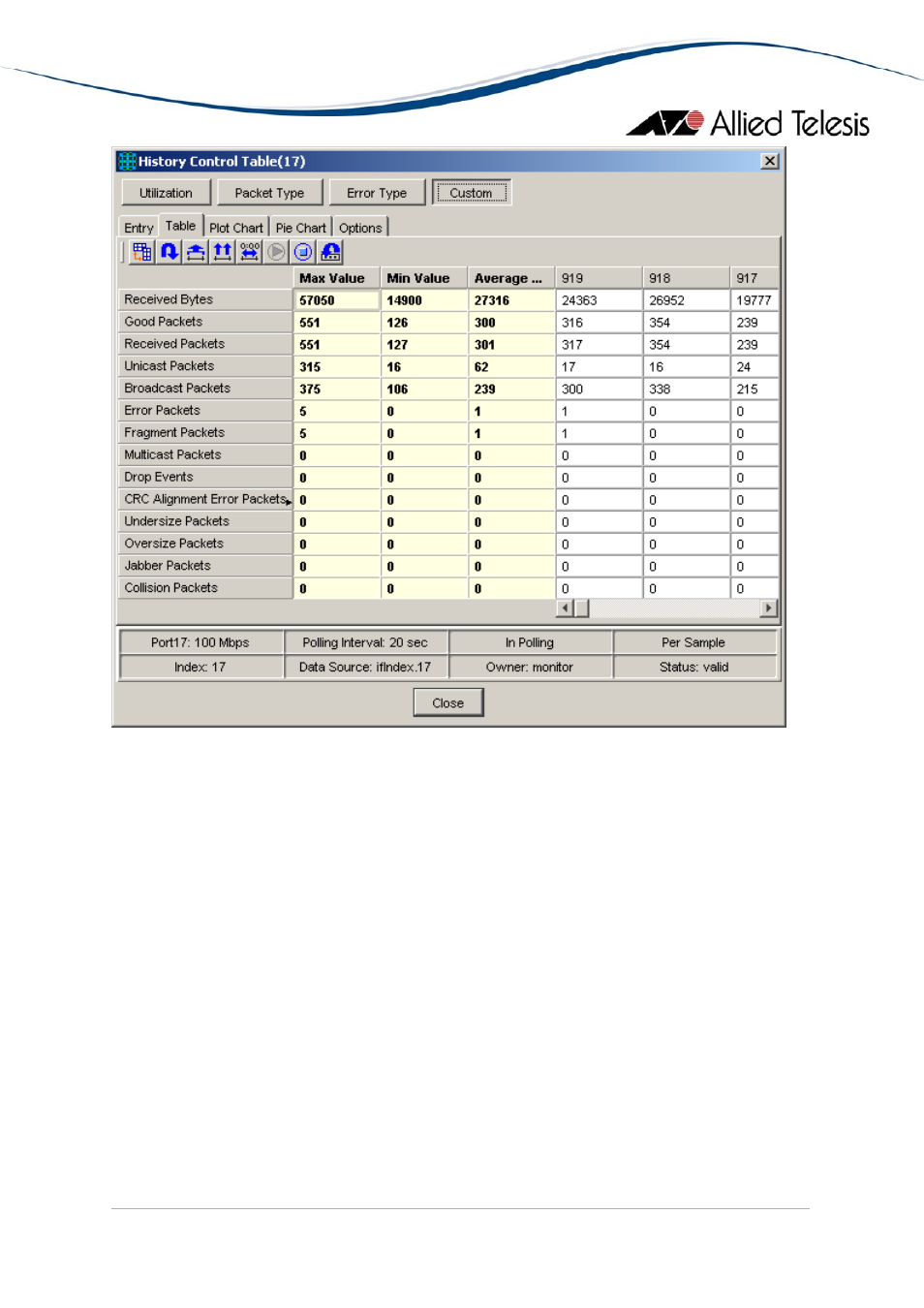Click the Max Value column header

point(336,278)
